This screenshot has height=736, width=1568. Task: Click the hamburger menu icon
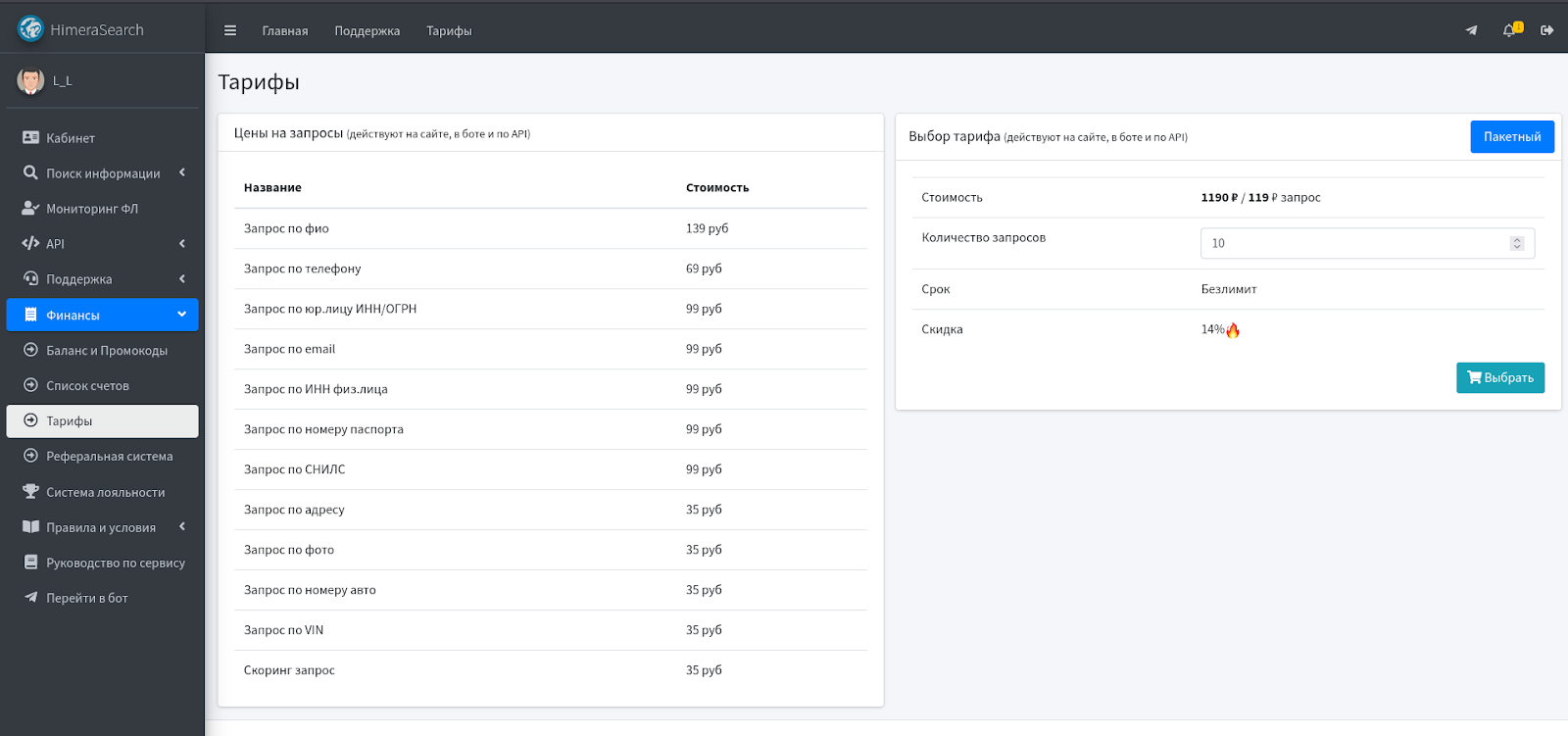[x=230, y=30]
